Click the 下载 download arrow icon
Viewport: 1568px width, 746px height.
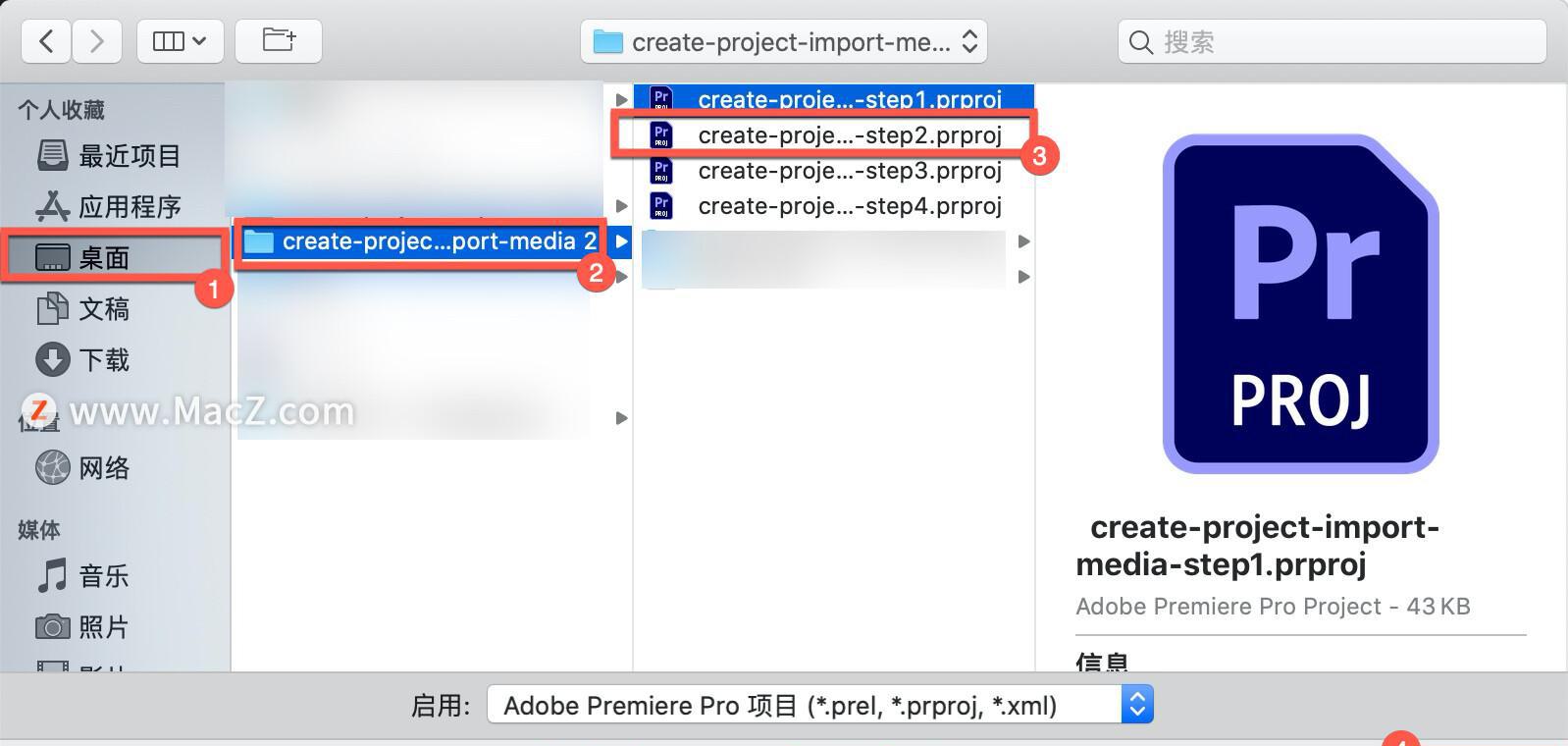click(53, 359)
